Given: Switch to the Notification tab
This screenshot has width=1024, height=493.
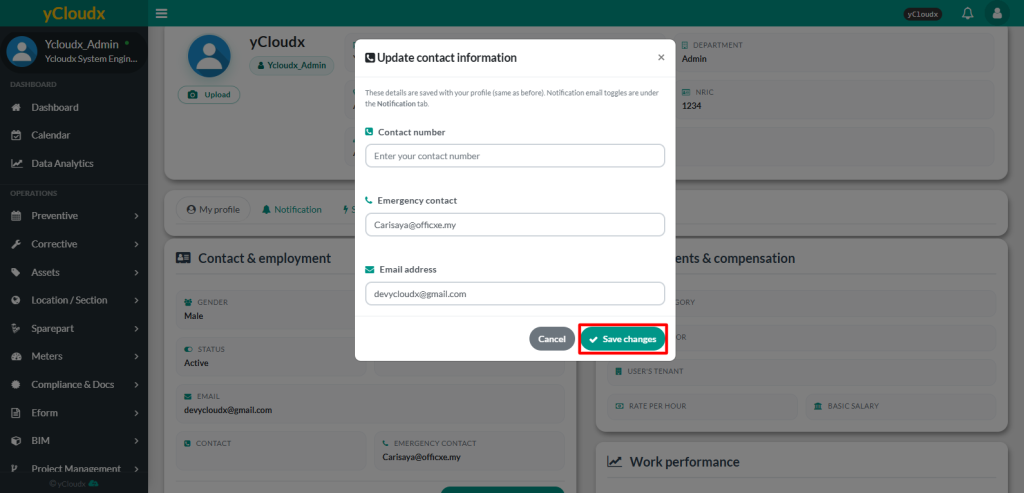Looking at the screenshot, I should tap(291, 210).
